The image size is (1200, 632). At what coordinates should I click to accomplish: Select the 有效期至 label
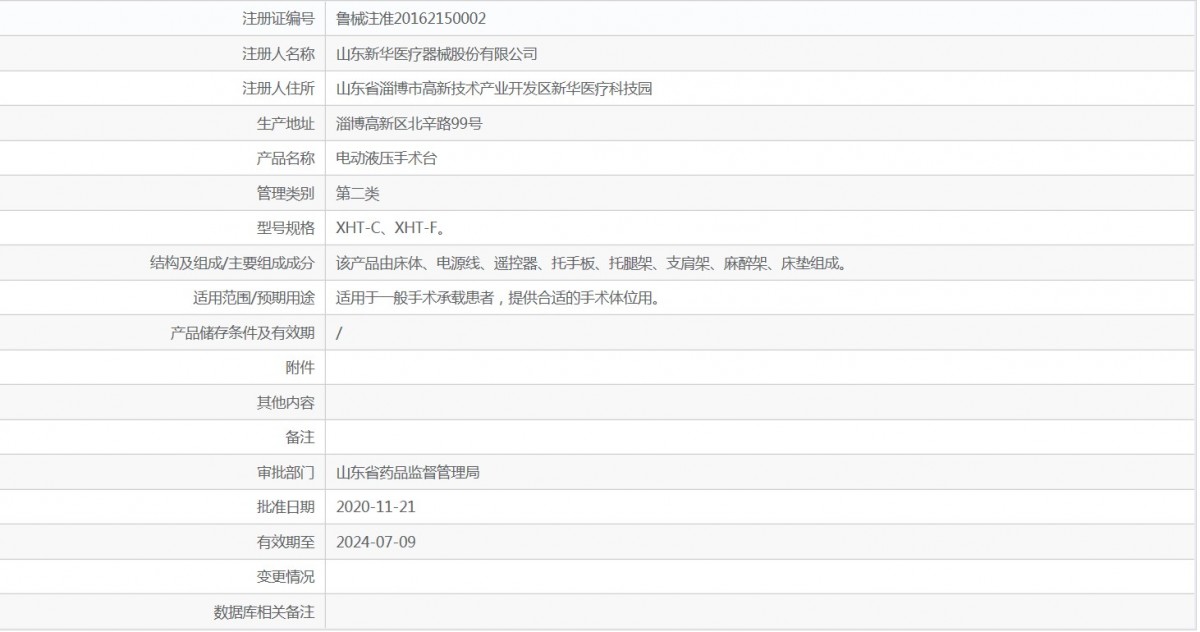(x=286, y=542)
